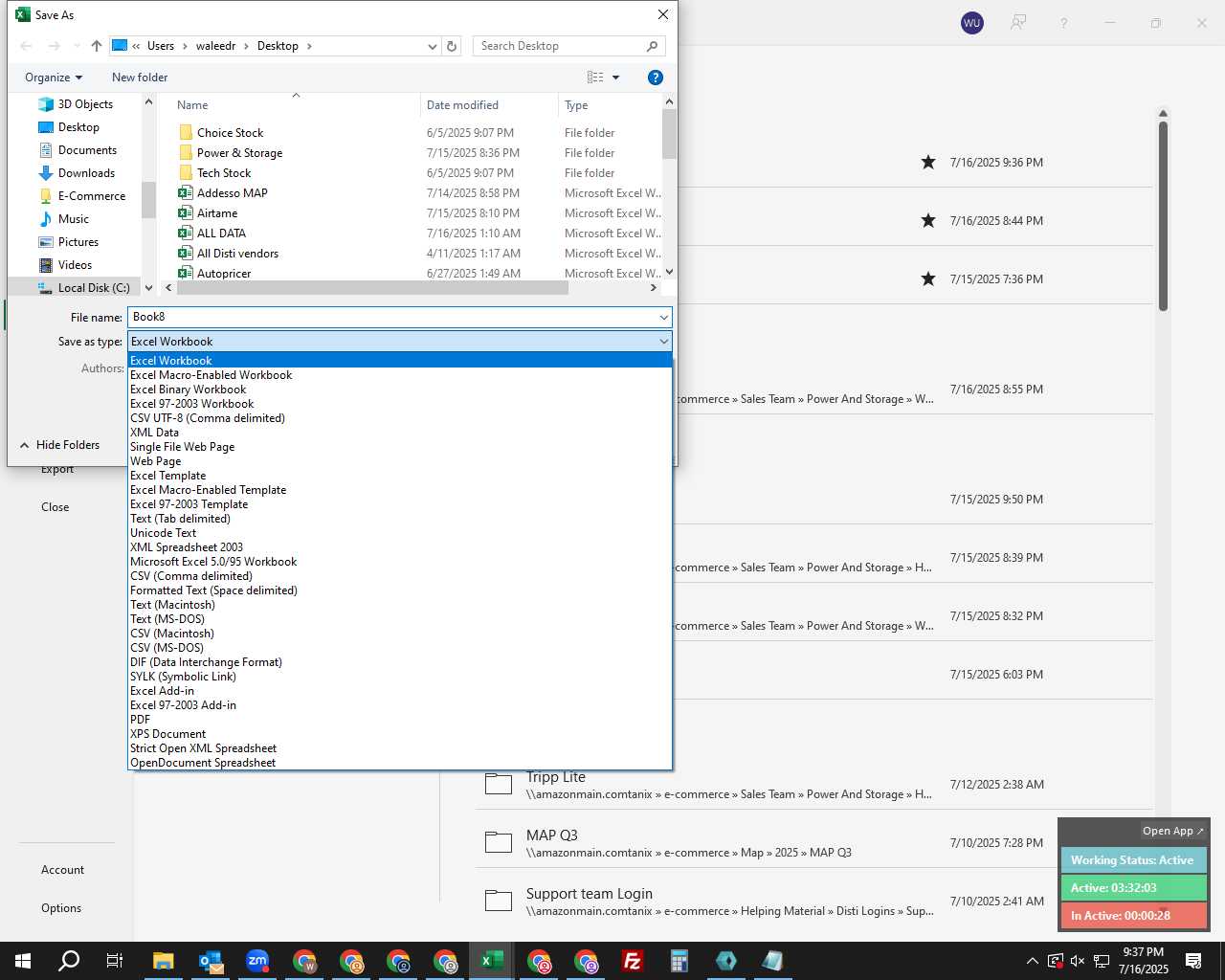Open the notification center icon
1225x980 pixels.
coord(1193,961)
